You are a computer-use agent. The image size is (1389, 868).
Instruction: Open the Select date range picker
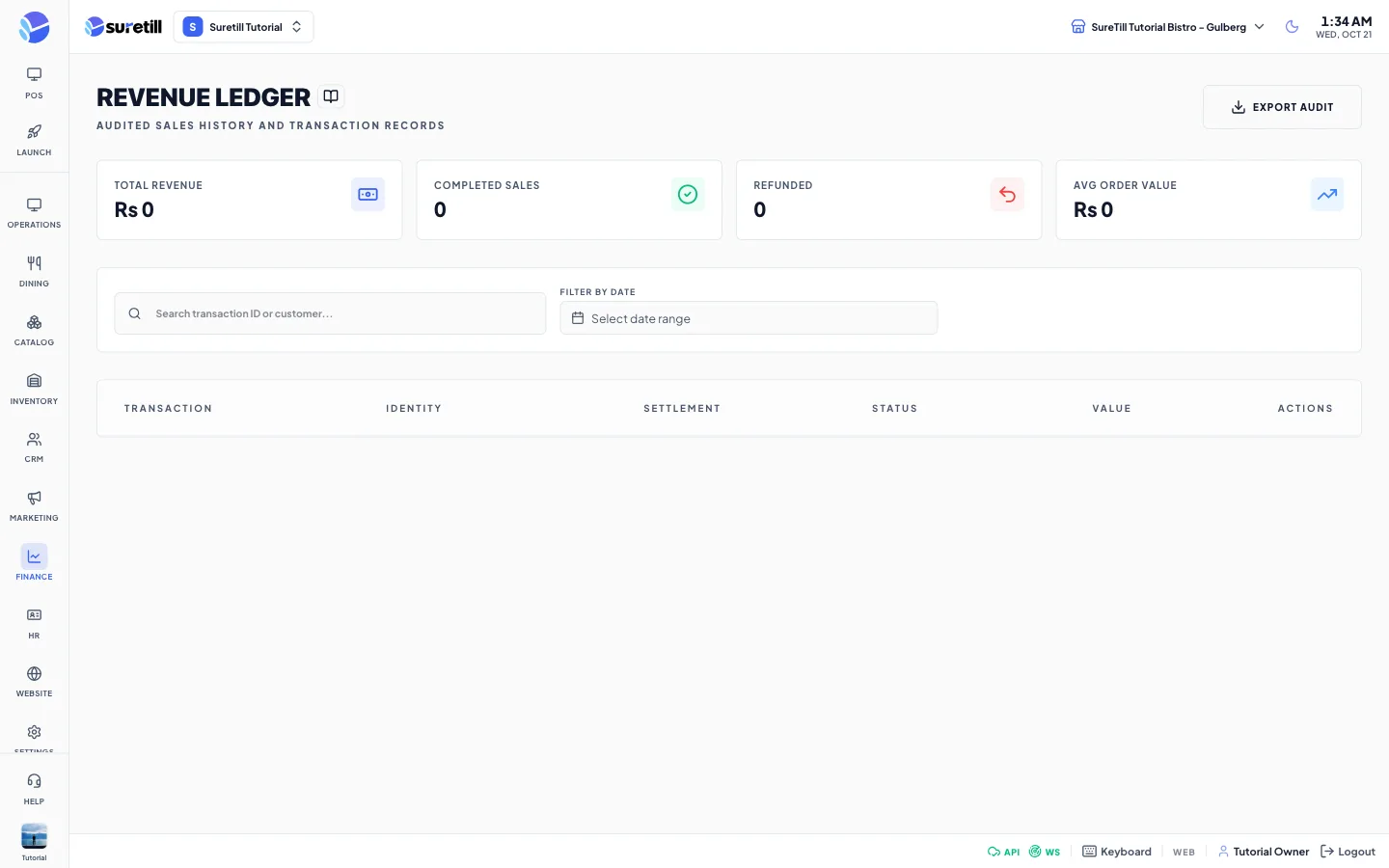[x=749, y=318]
